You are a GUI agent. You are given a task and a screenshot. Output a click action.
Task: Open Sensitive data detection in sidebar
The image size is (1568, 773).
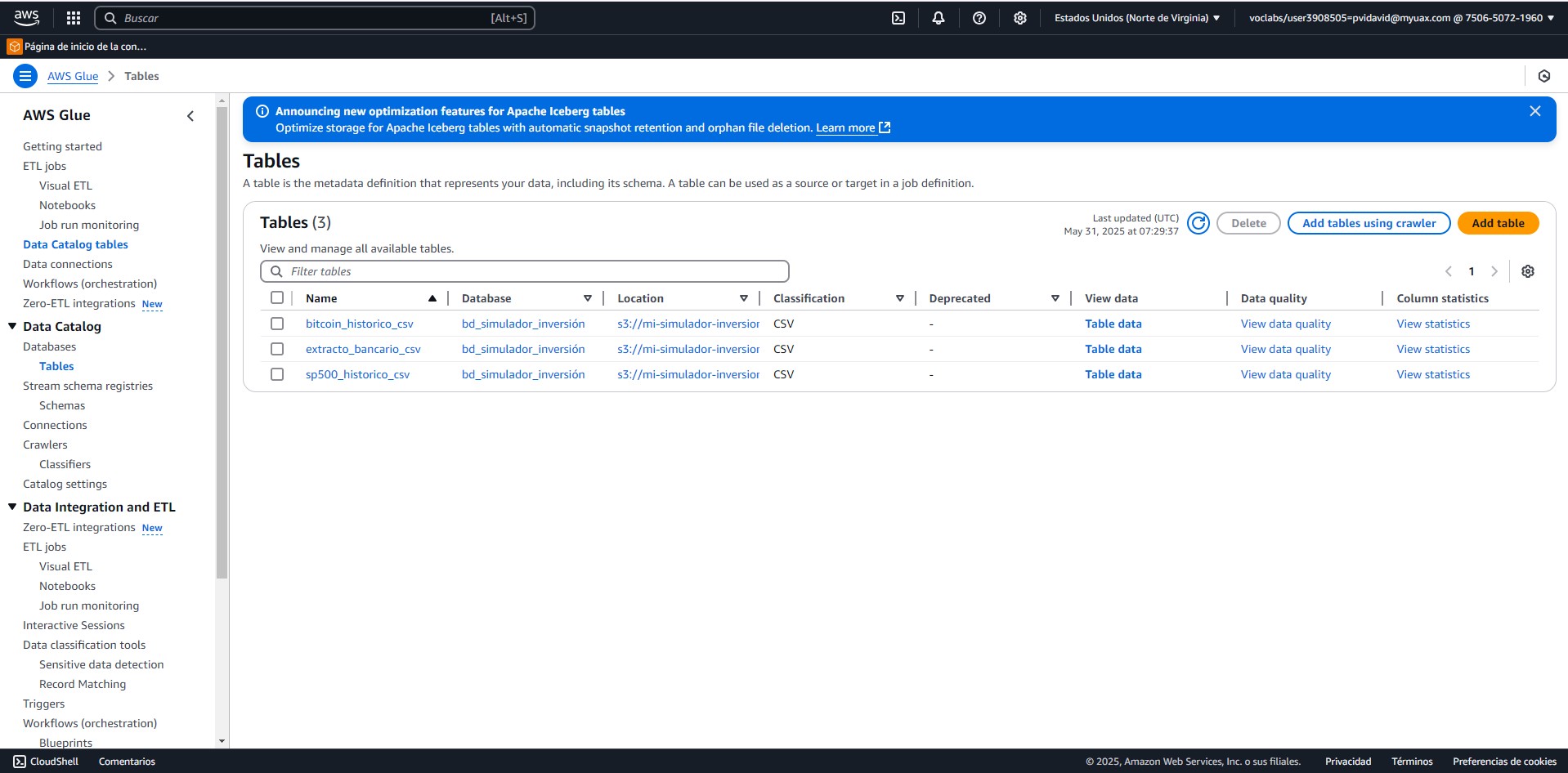[101, 664]
